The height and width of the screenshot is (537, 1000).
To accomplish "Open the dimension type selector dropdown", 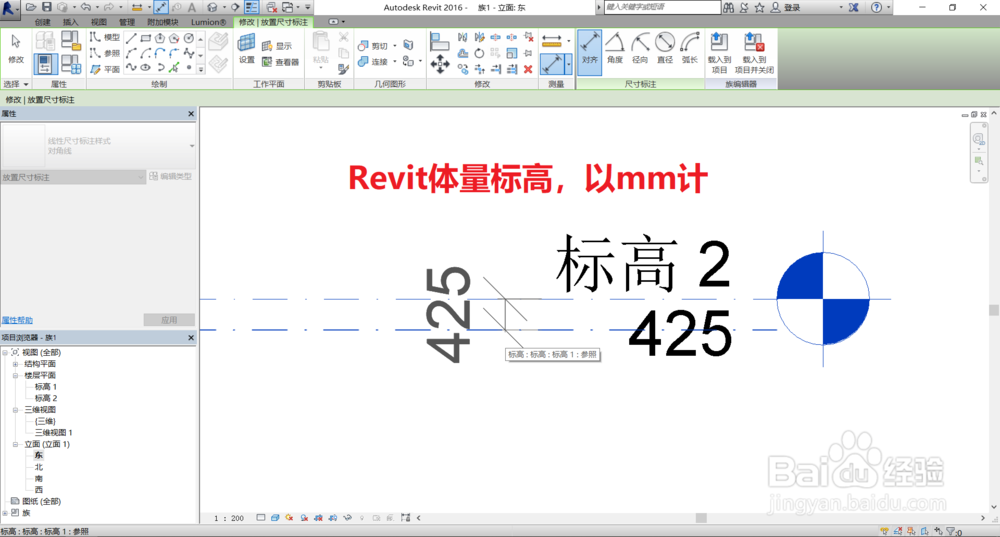I will point(192,146).
